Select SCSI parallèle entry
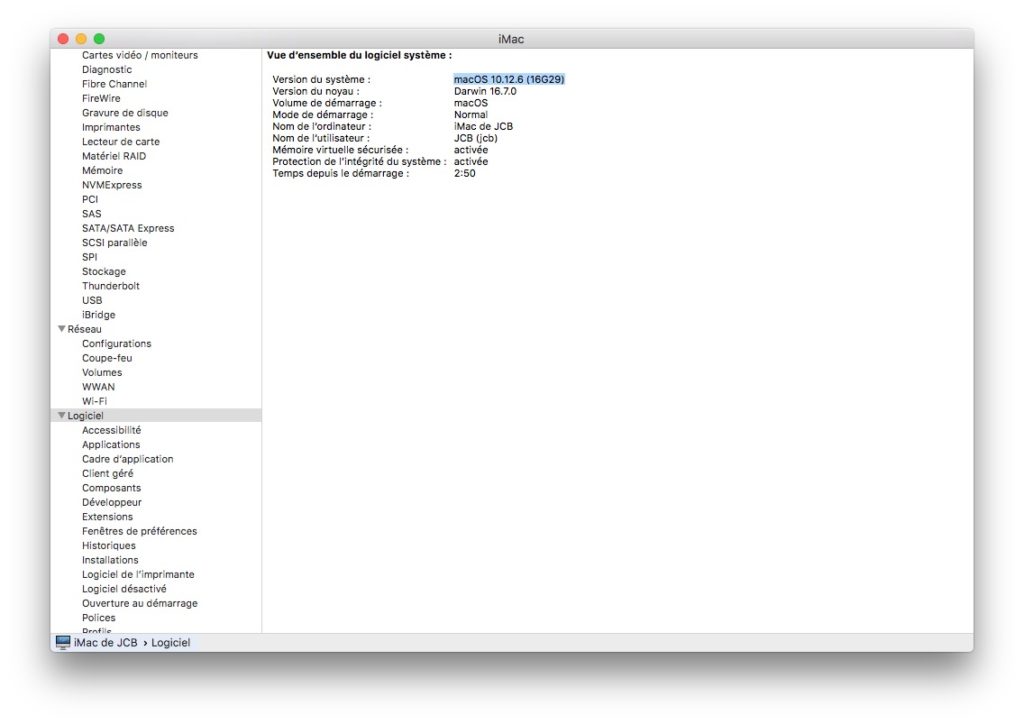This screenshot has height=724, width=1024. [x=114, y=242]
